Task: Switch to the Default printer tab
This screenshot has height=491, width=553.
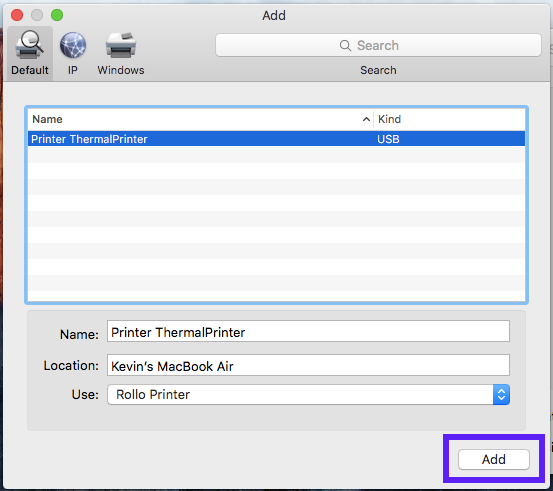Action: (x=30, y=53)
